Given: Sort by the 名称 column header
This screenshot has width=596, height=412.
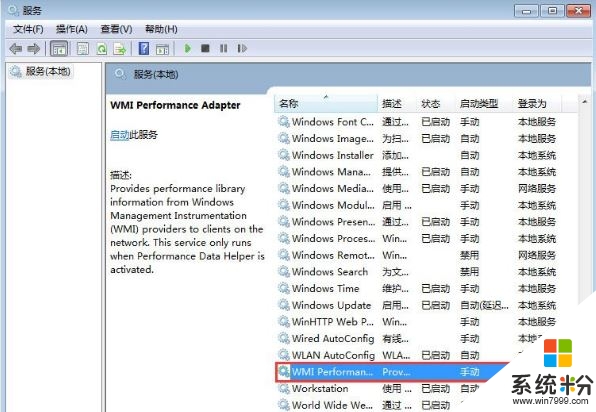Looking at the screenshot, I should pyautogui.click(x=326, y=103).
